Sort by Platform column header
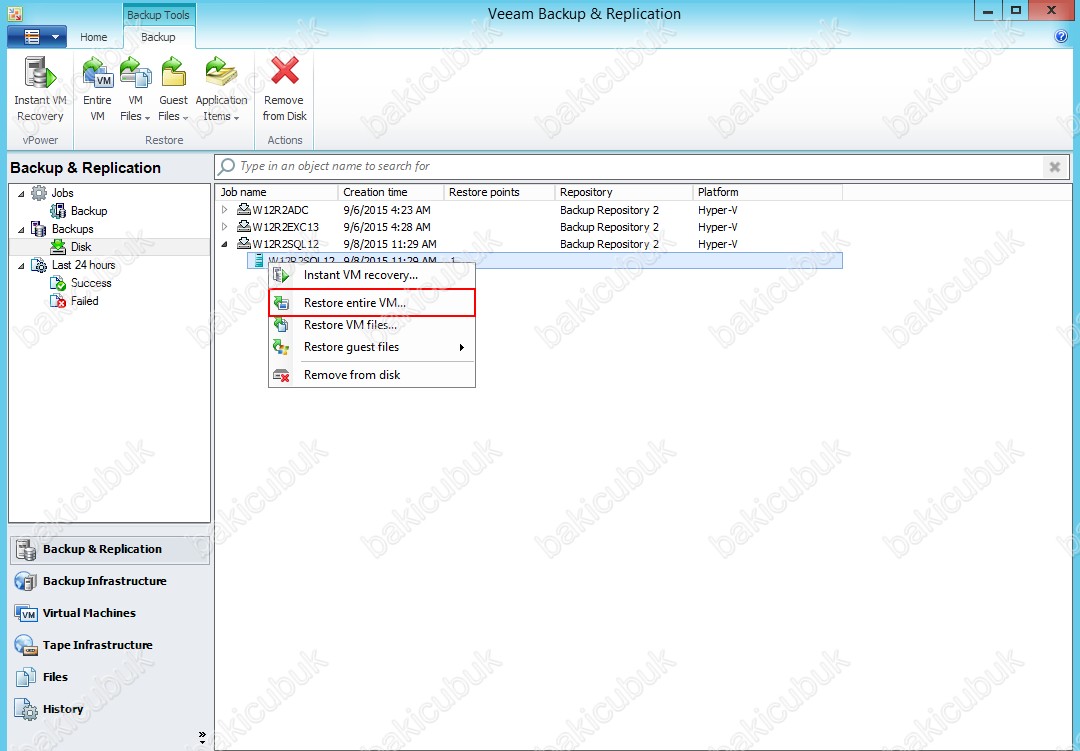The height and width of the screenshot is (751, 1080). pos(767,192)
